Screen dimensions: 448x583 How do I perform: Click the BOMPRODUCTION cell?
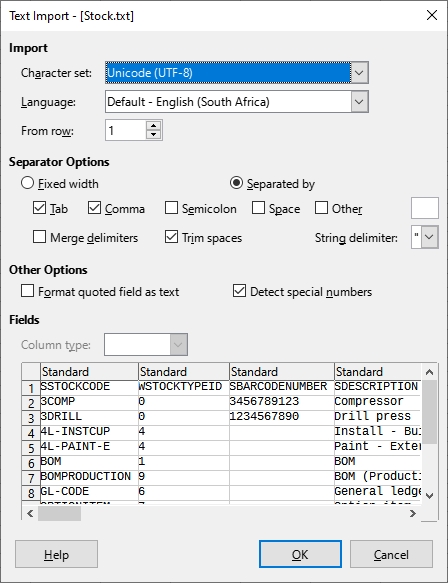89,477
